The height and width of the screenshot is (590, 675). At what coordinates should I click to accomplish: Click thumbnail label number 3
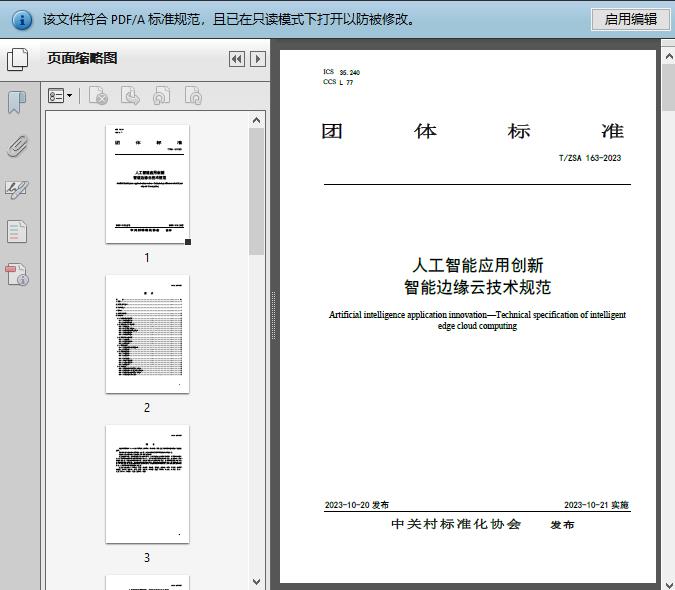147,558
